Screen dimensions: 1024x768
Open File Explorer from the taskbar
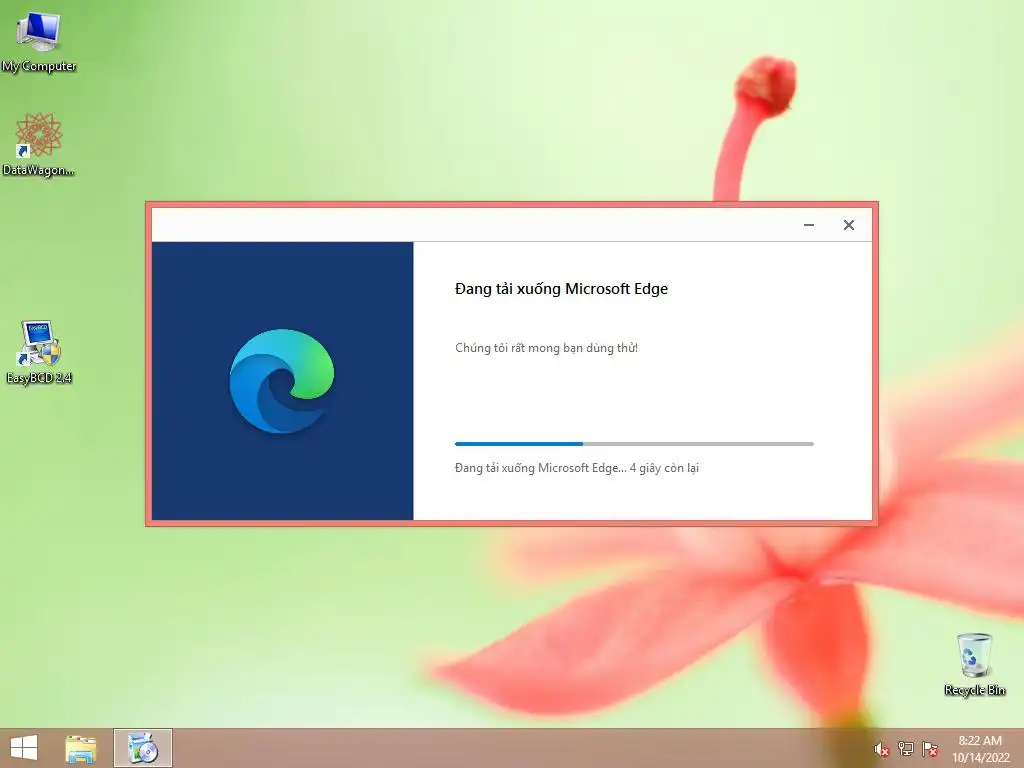tap(81, 748)
